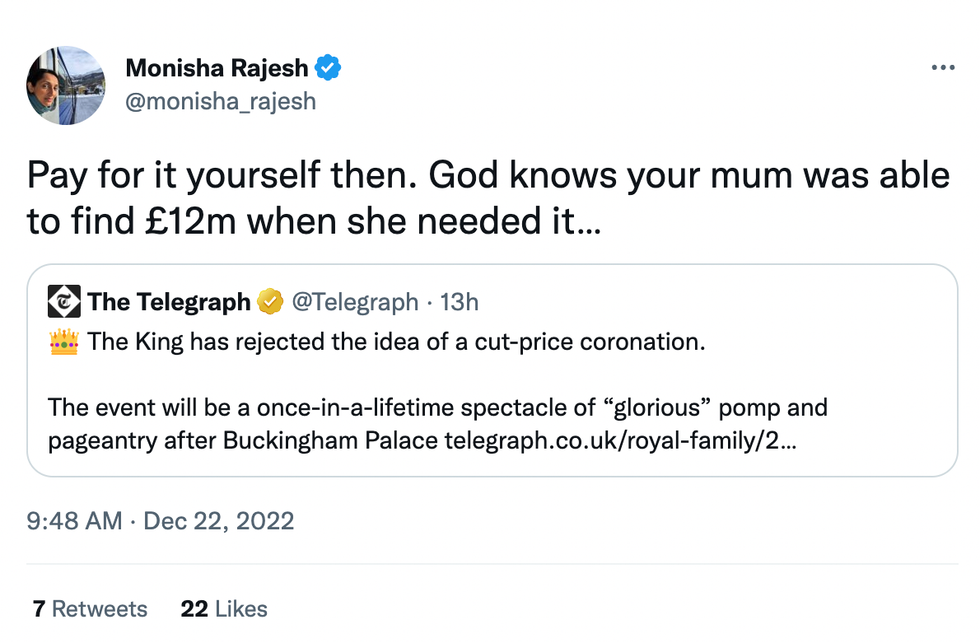Click the 'once-in-a-lifetime spectacle' line in the quoted tweet
The image size is (980, 642).
tap(437, 409)
